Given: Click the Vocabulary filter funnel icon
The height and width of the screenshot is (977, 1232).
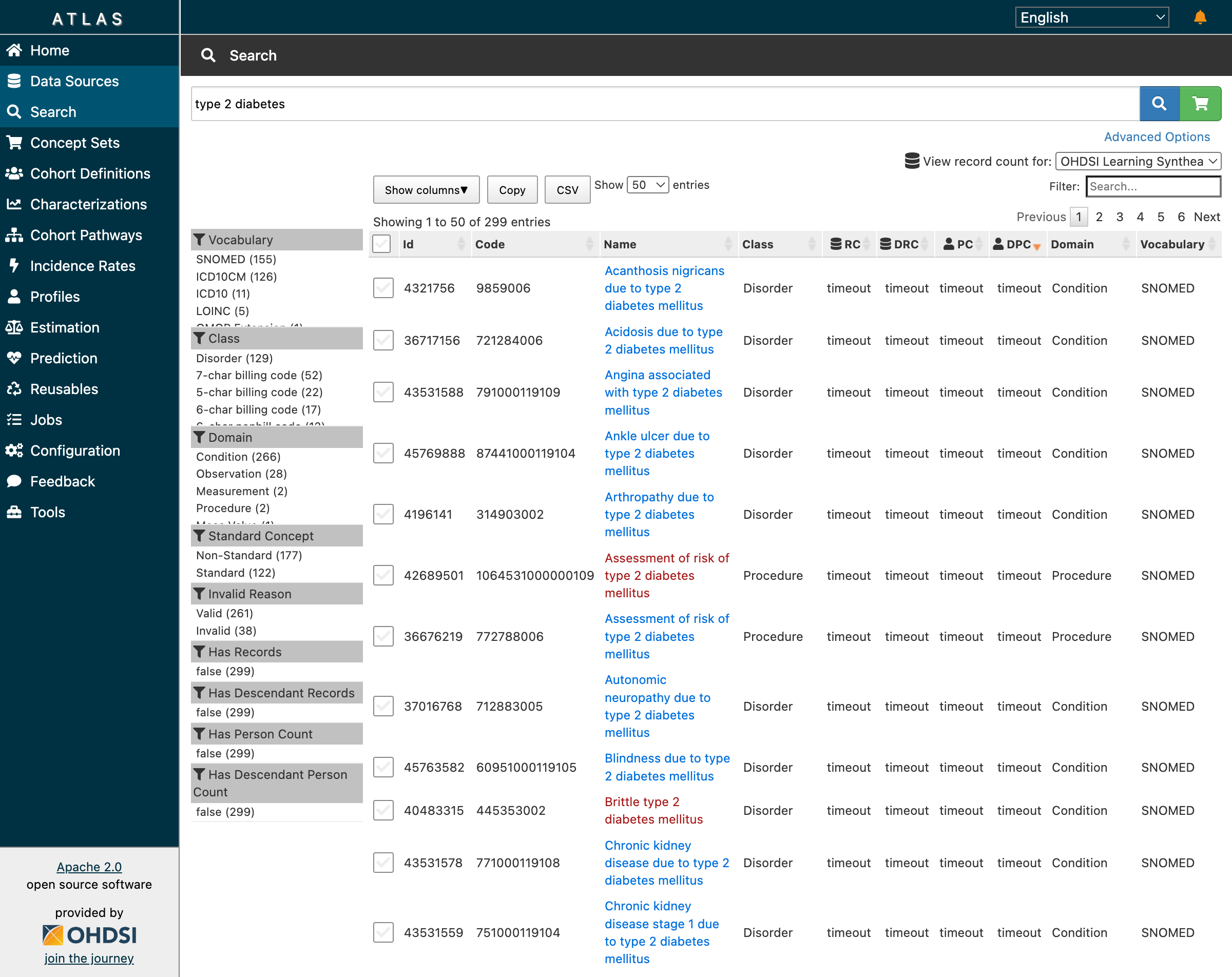Looking at the screenshot, I should (199, 240).
